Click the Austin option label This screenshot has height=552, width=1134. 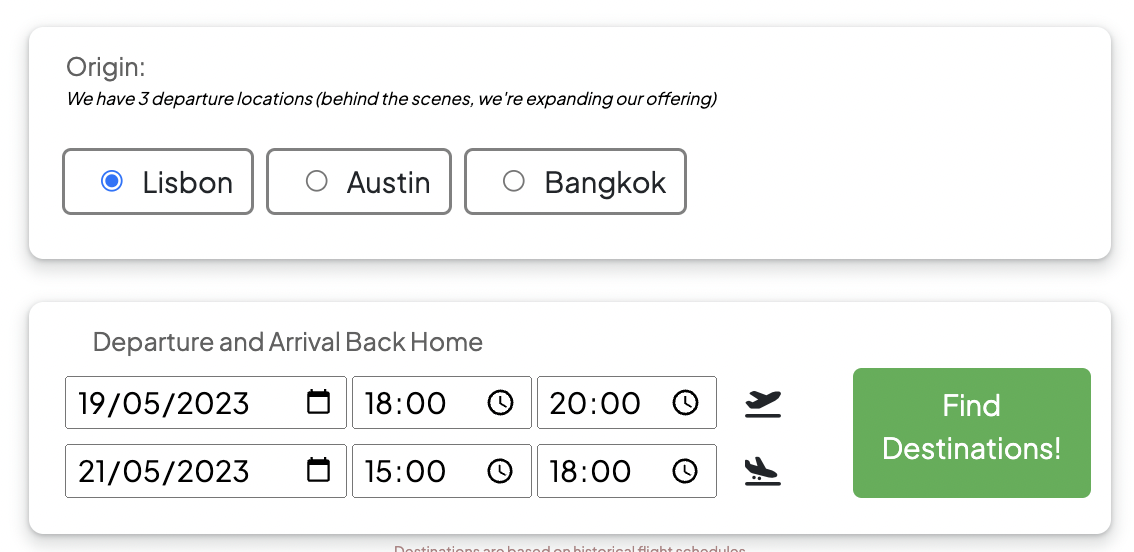(x=388, y=182)
